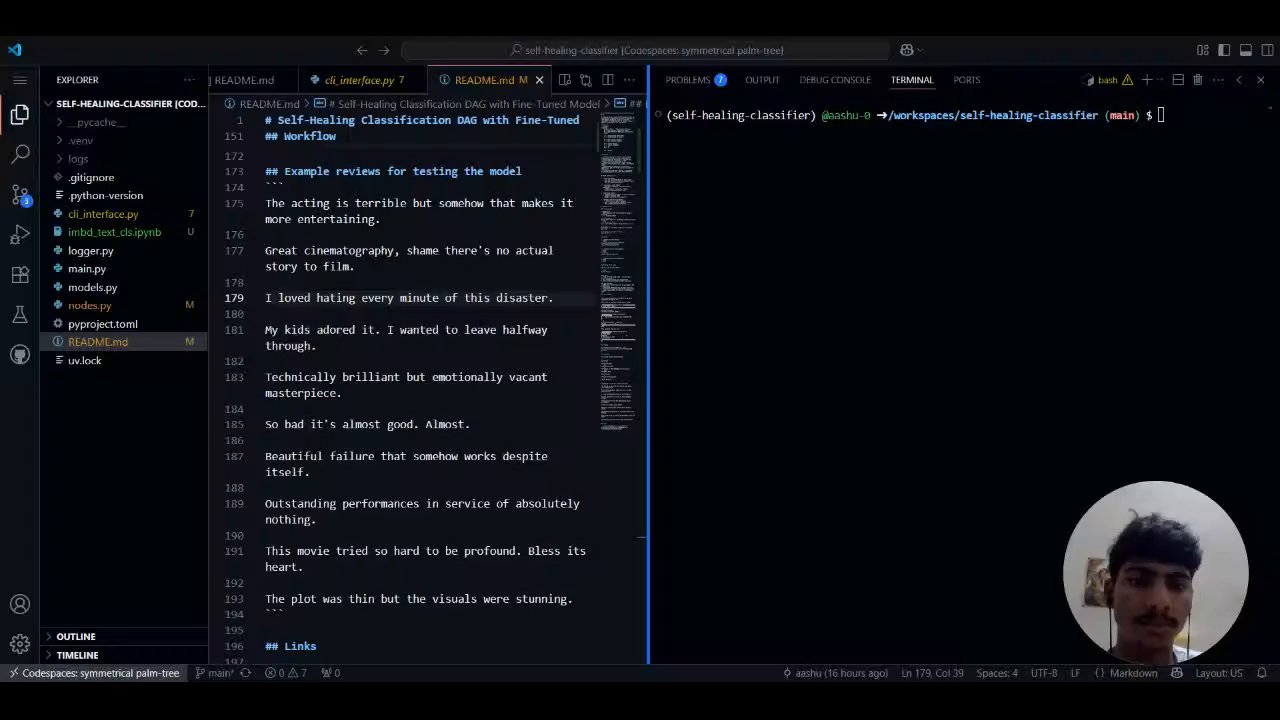Screen dimensions: 1280x720
Task: Go back with navigation arrow
Action: 362,50
